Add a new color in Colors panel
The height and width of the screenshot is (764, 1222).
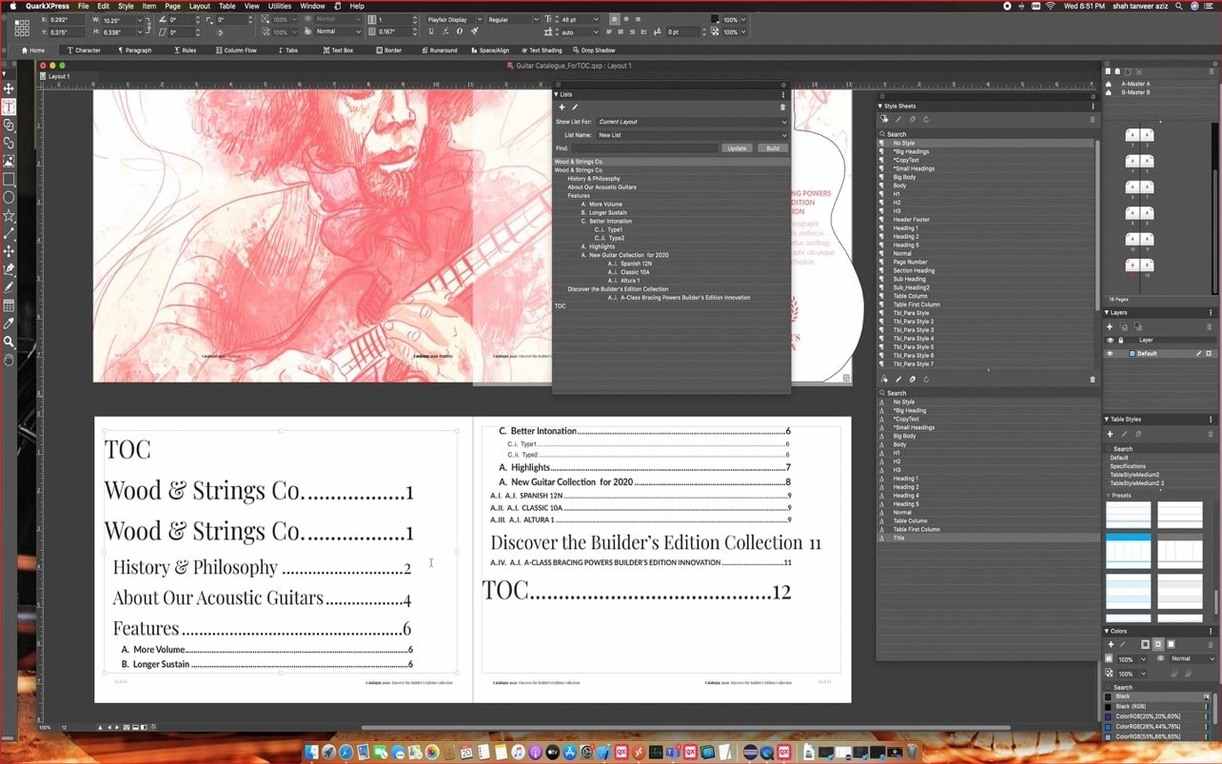coord(1110,644)
